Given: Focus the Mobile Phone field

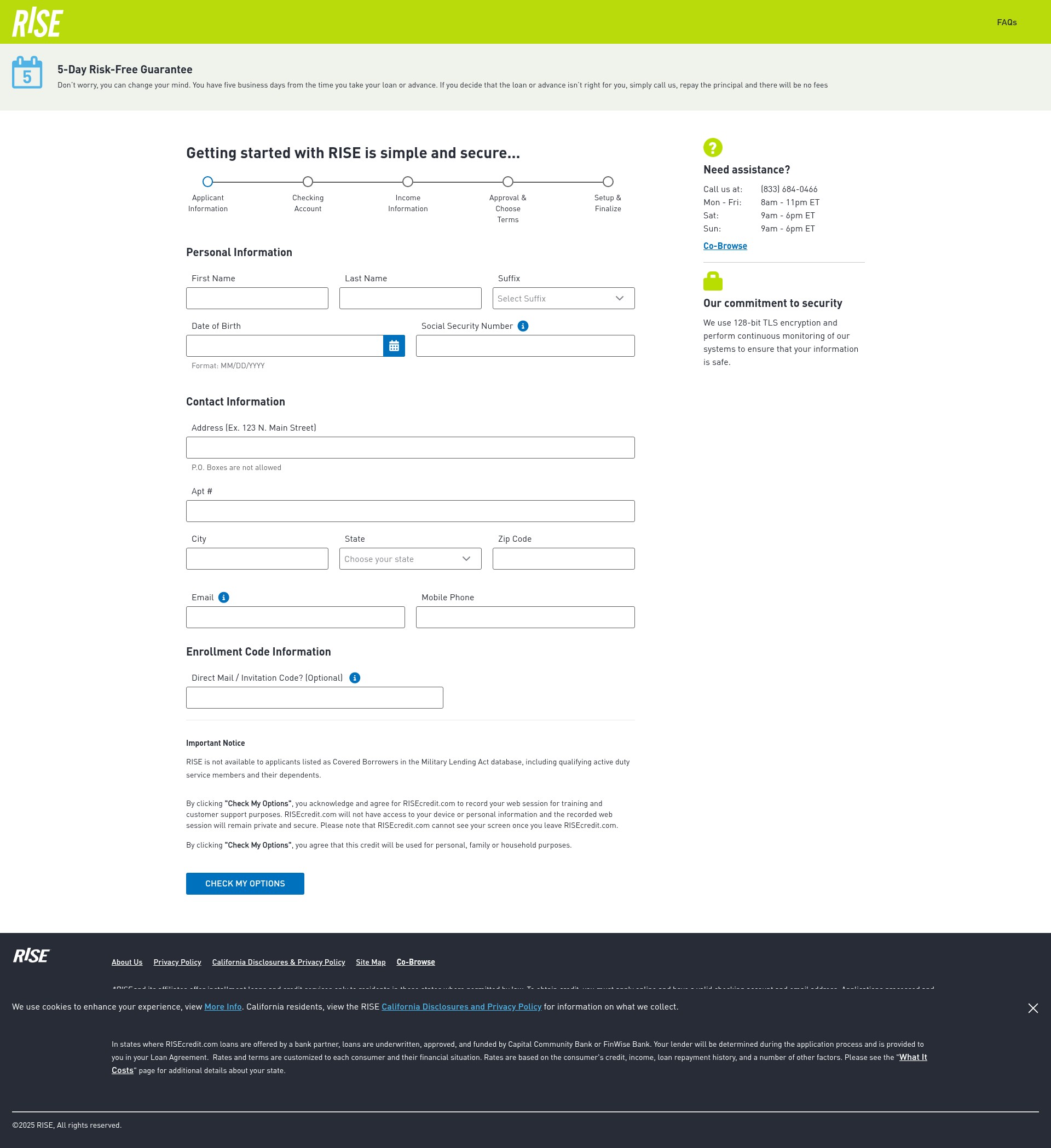Looking at the screenshot, I should click(x=525, y=617).
